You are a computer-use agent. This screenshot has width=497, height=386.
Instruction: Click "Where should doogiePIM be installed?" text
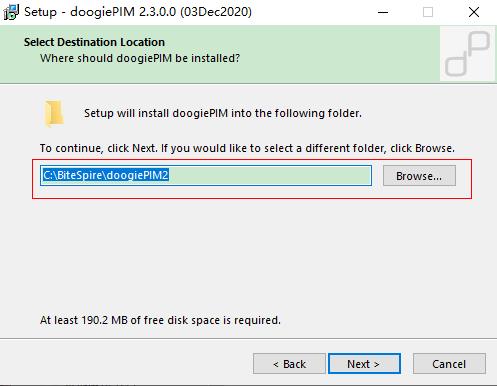pyautogui.click(x=140, y=58)
